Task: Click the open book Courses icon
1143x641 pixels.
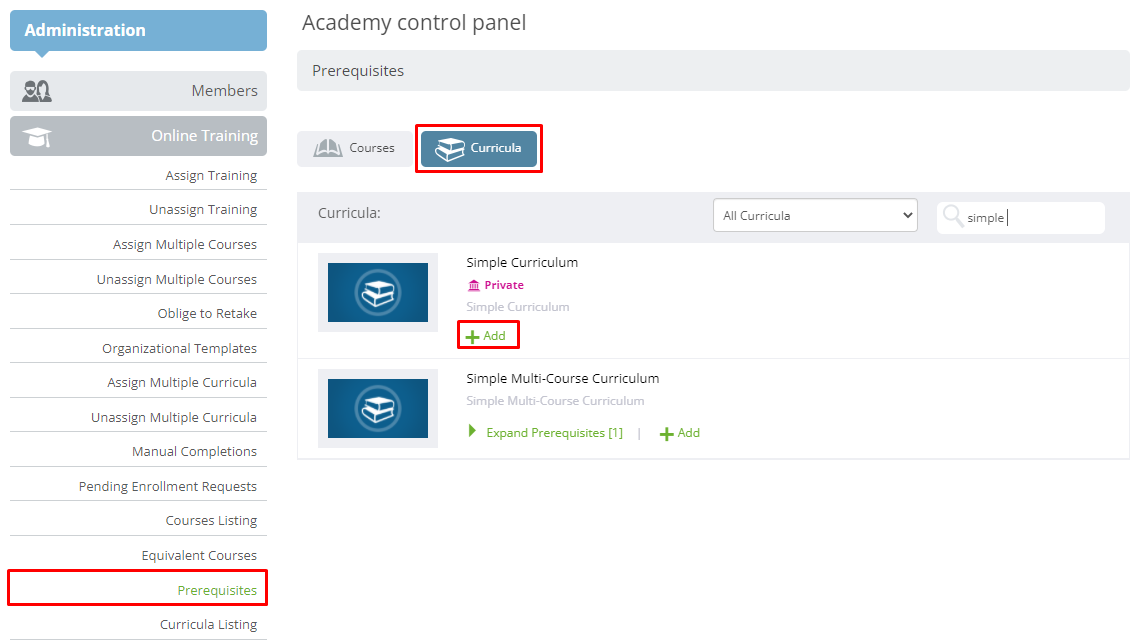Action: (327, 148)
